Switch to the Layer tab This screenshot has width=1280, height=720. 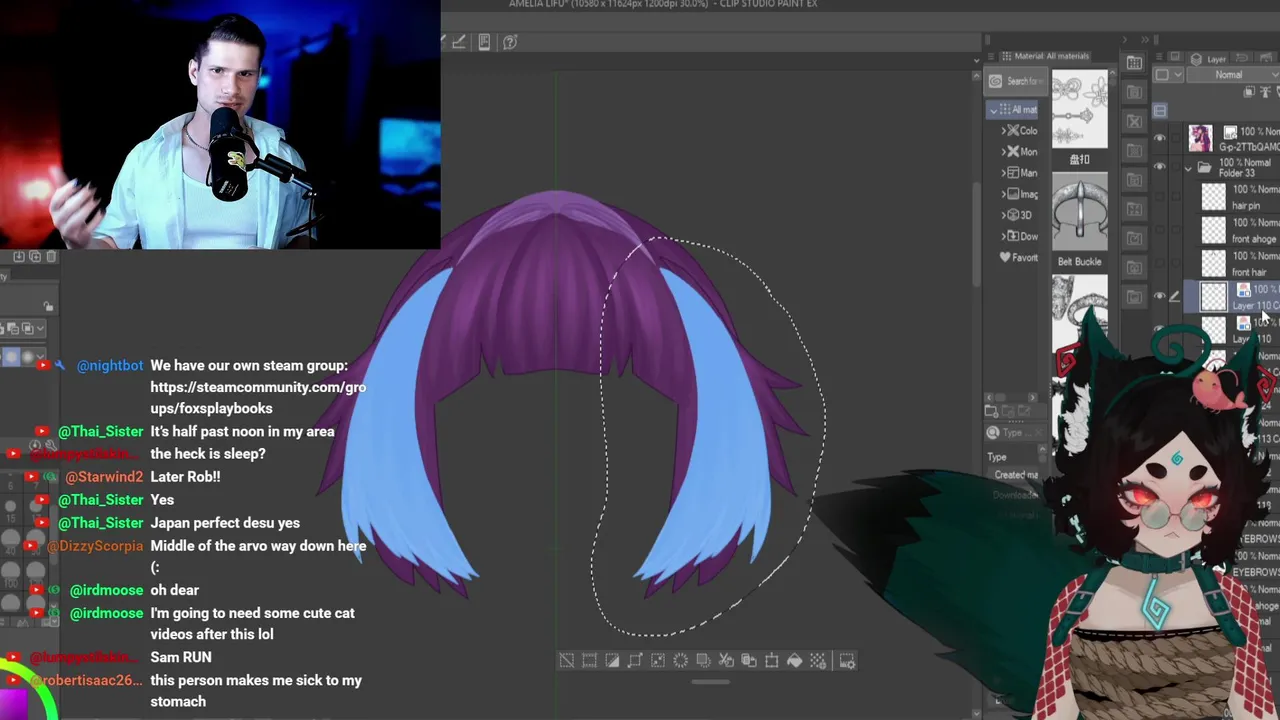coord(1209,59)
